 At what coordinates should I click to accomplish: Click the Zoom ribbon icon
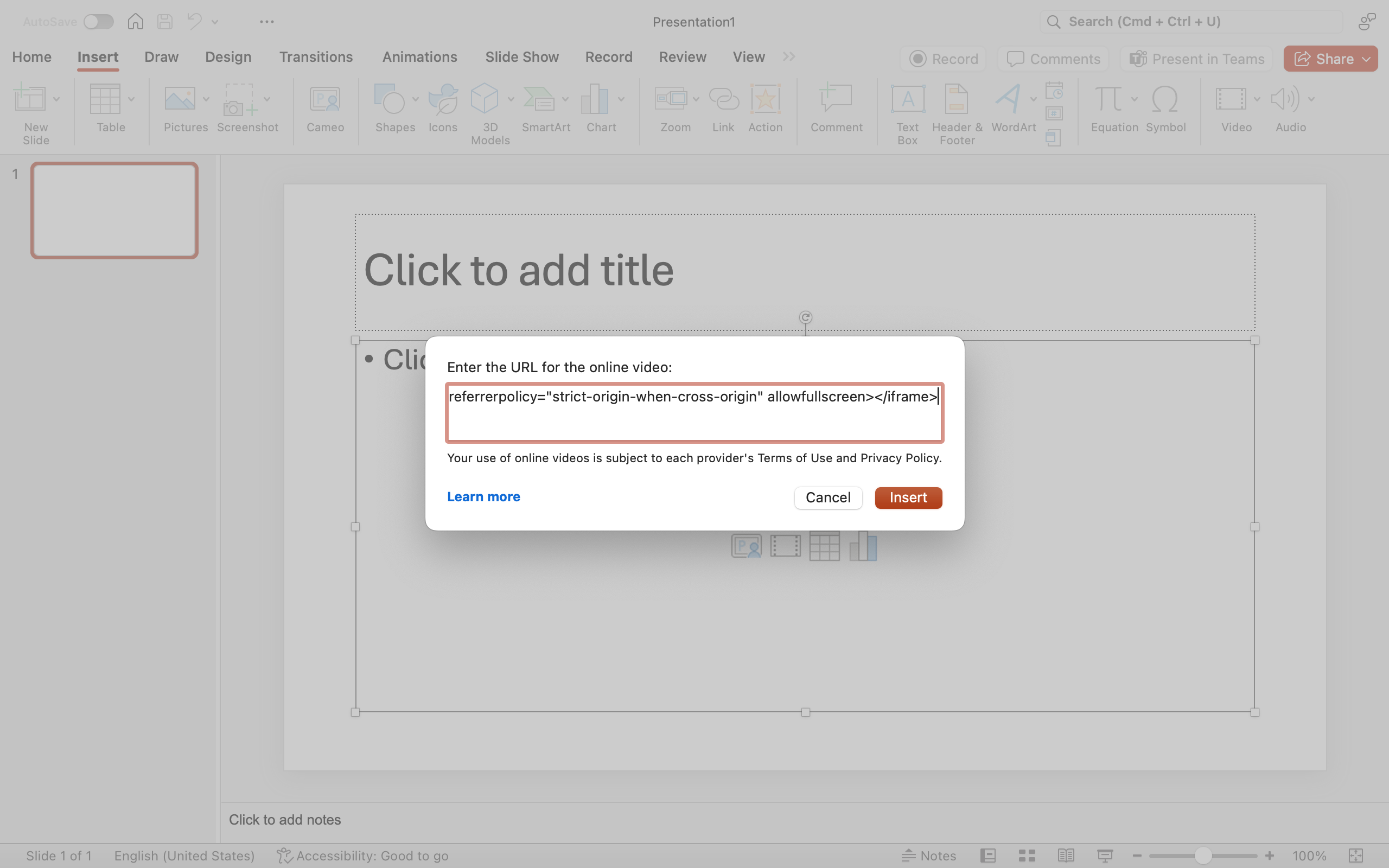[x=671, y=99]
